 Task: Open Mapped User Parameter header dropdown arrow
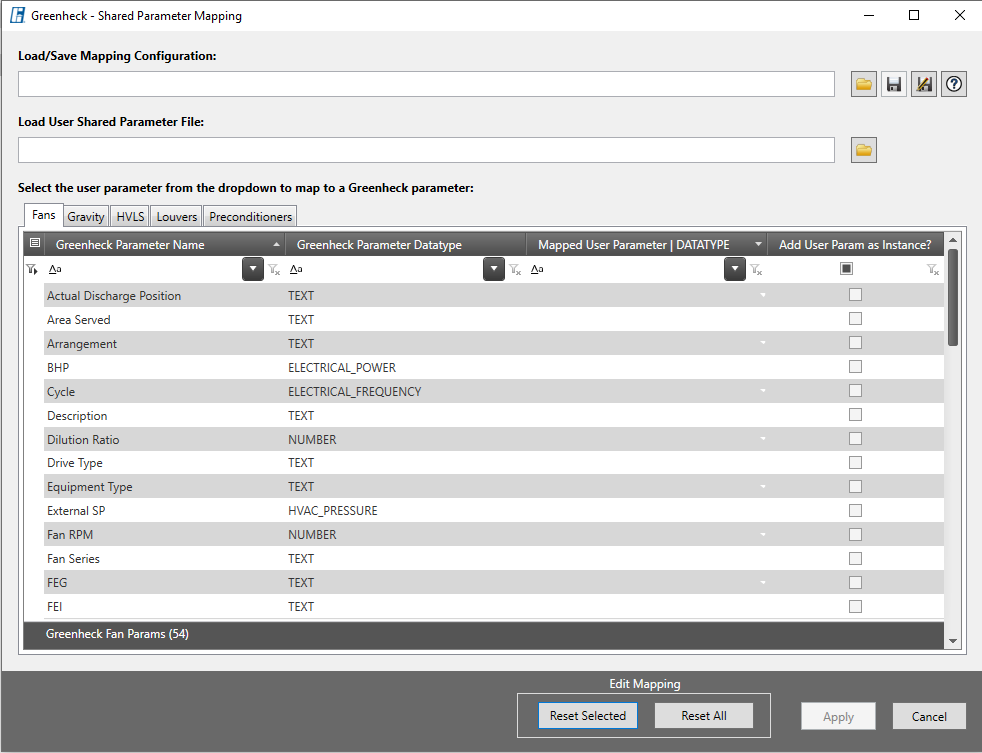tap(758, 244)
